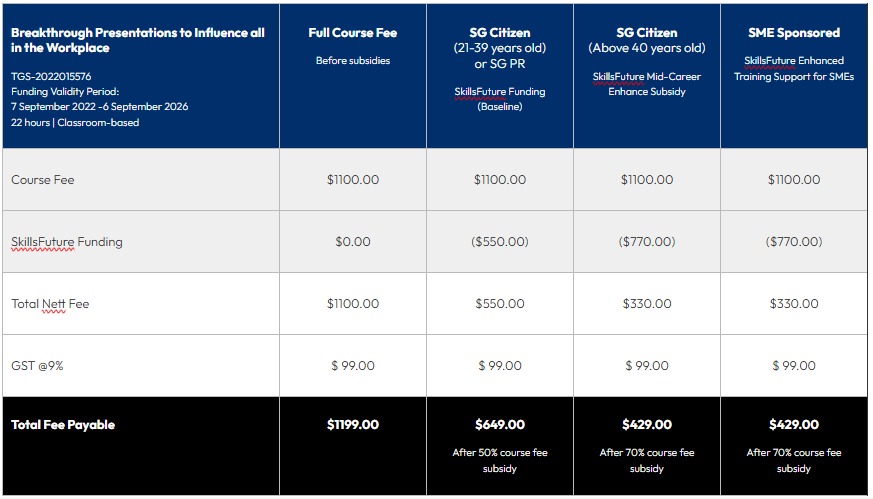Select the SkillsFuture Funding row label
873x499 pixels.
point(67,242)
